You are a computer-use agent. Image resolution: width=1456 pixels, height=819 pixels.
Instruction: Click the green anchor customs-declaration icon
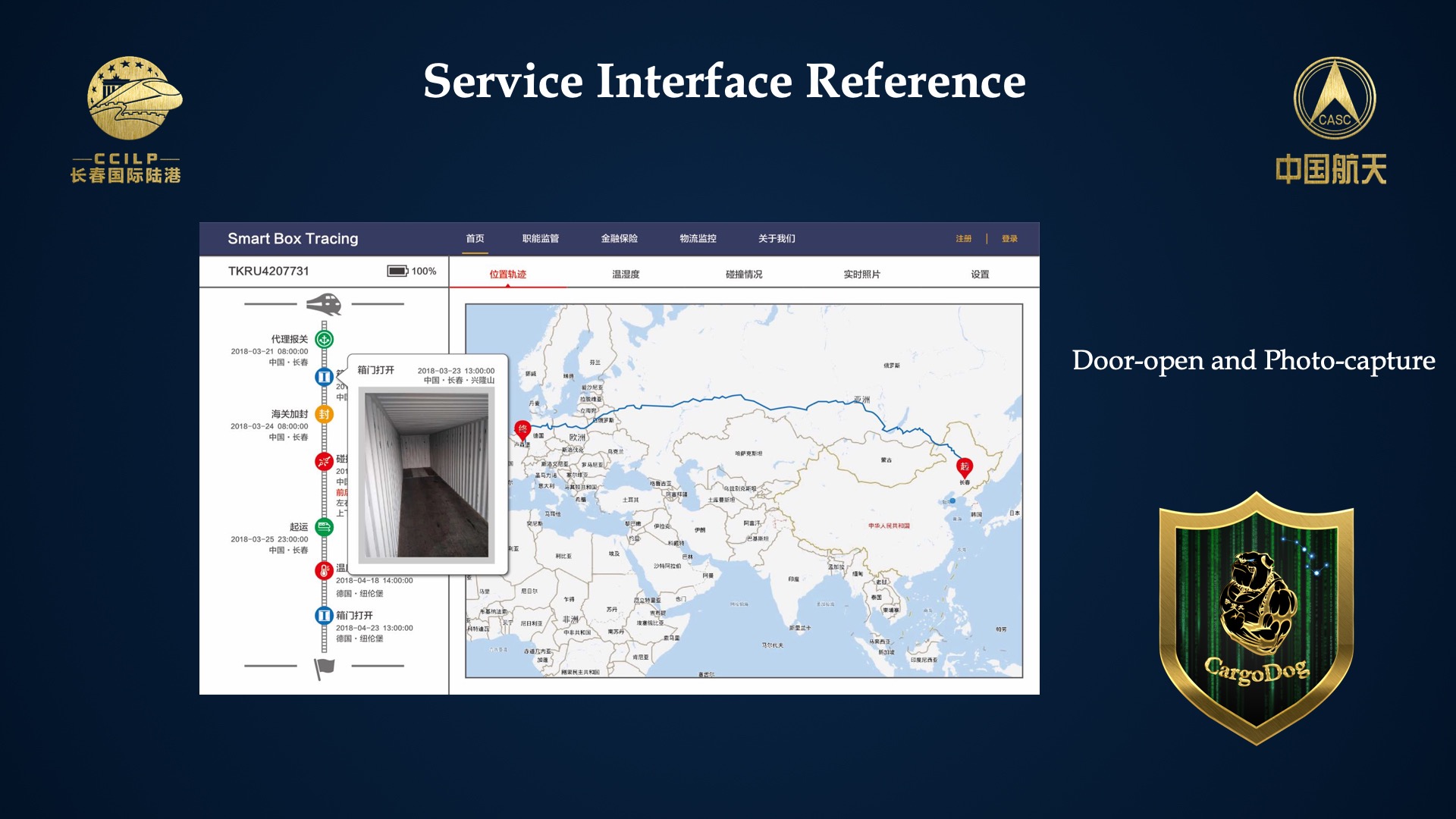point(324,340)
